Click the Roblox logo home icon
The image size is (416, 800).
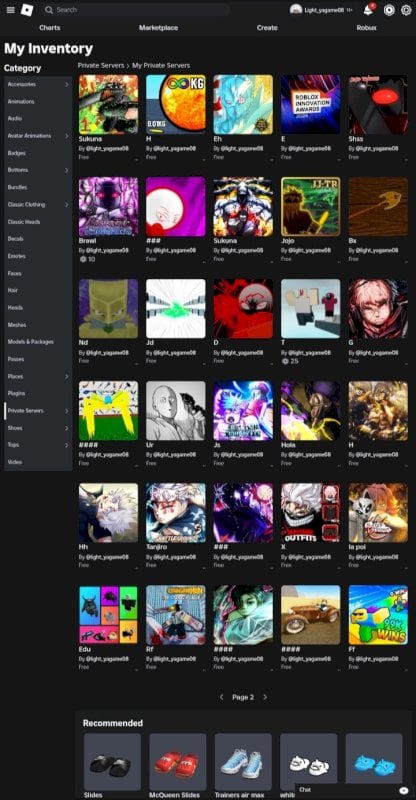point(27,10)
